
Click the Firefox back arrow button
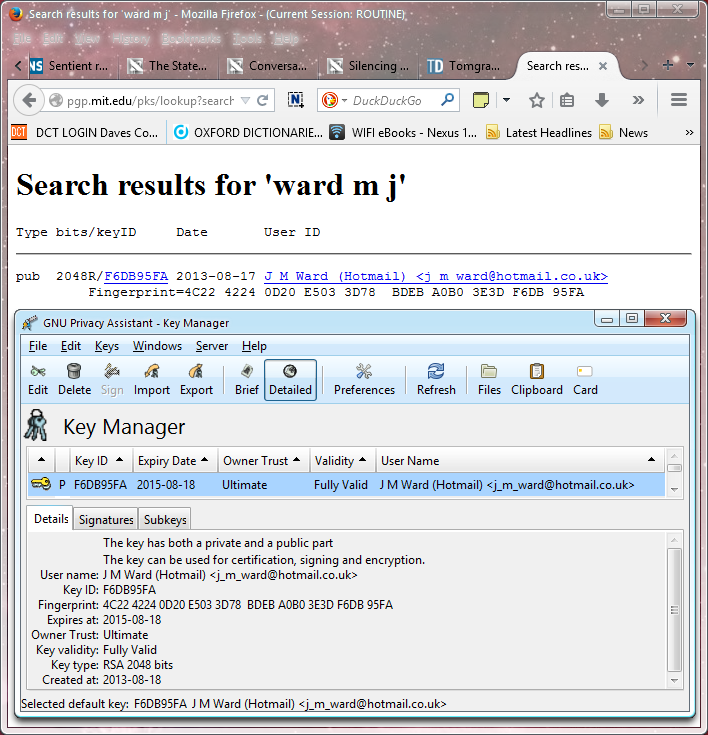point(29,100)
